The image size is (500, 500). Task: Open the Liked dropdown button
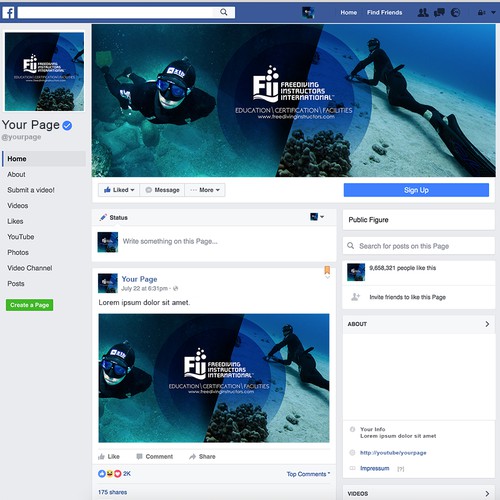pyautogui.click(x=119, y=190)
